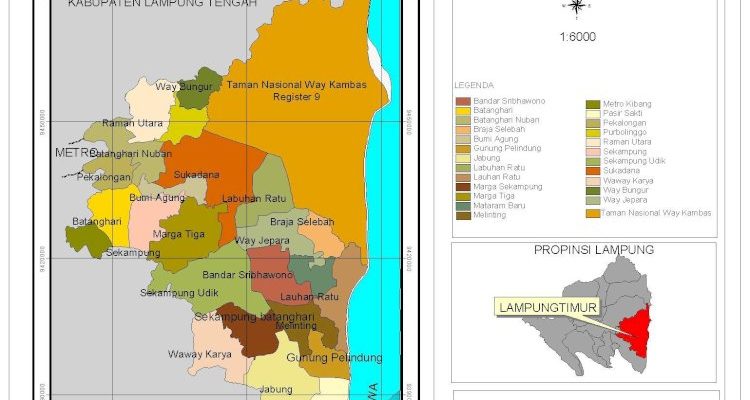Click the Gunung Pelindung label on map
750x400 pixels.
(x=334, y=358)
